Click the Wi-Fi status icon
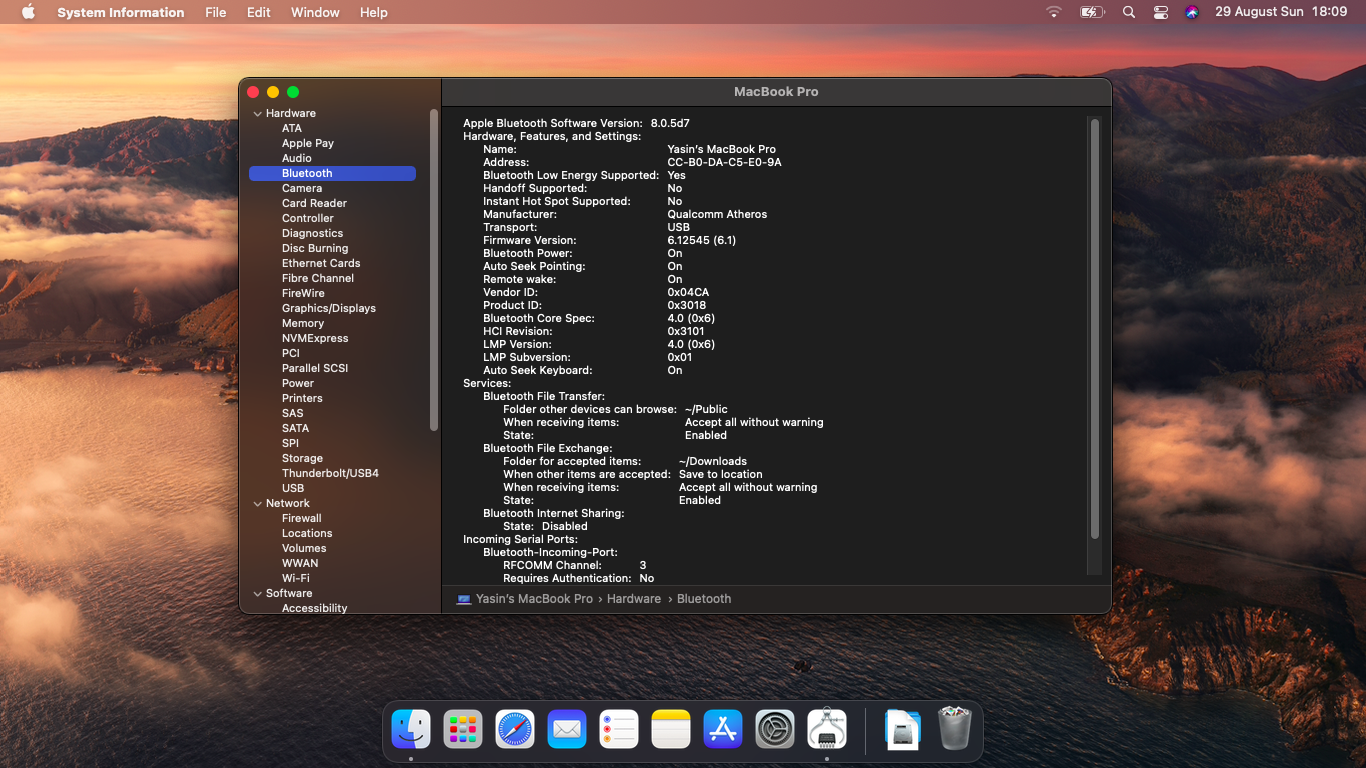 point(1054,12)
